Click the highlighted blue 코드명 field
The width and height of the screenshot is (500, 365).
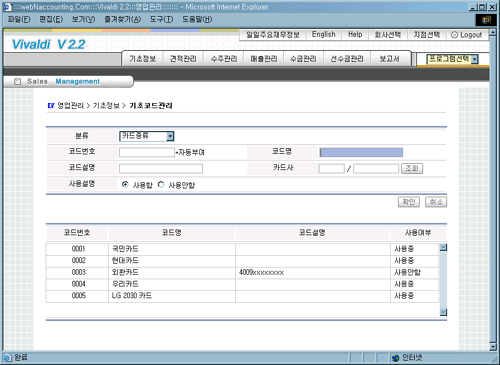click(361, 152)
